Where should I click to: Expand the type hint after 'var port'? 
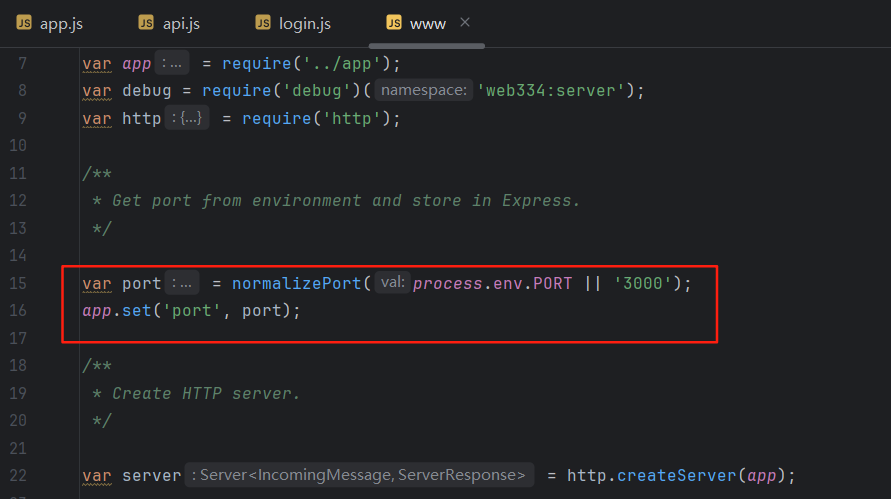182,283
